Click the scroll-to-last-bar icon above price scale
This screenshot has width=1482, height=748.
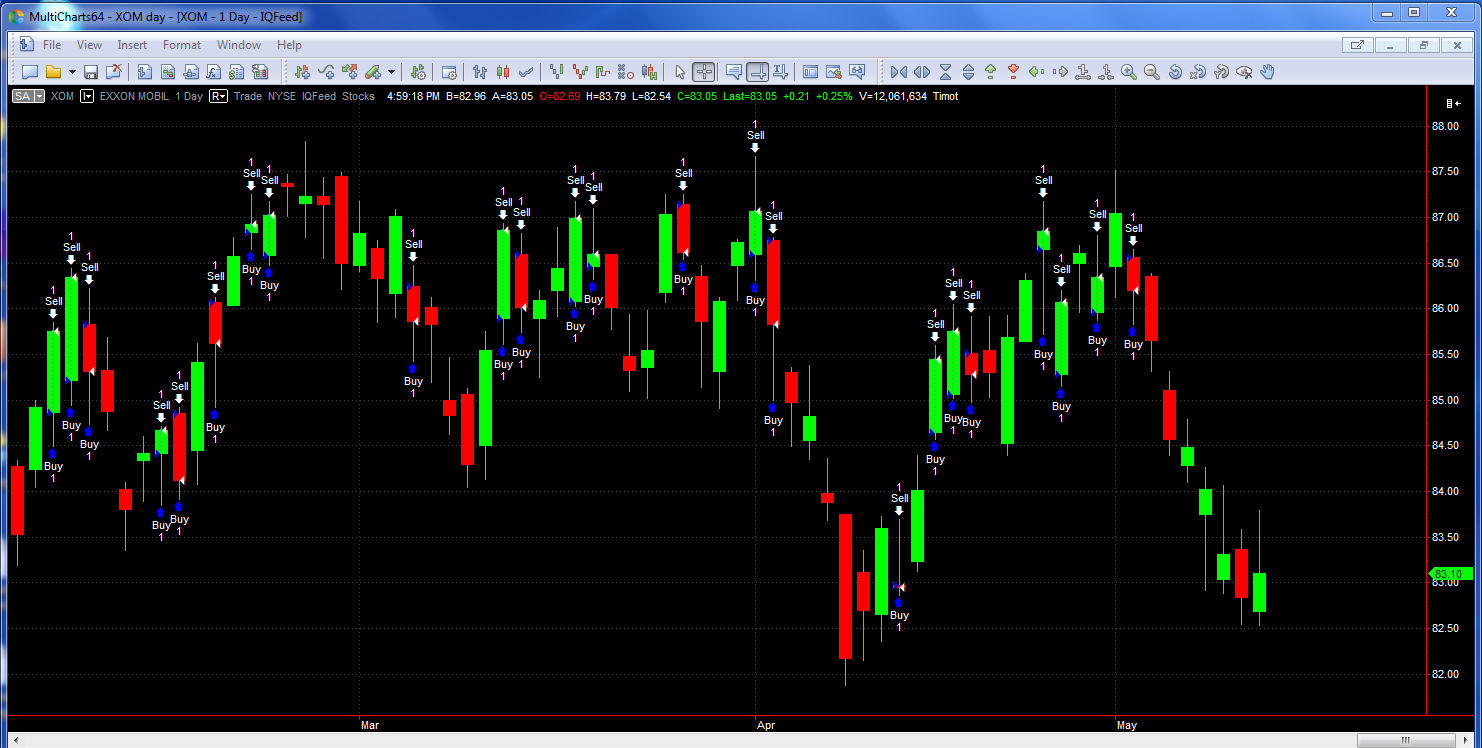click(x=1453, y=103)
